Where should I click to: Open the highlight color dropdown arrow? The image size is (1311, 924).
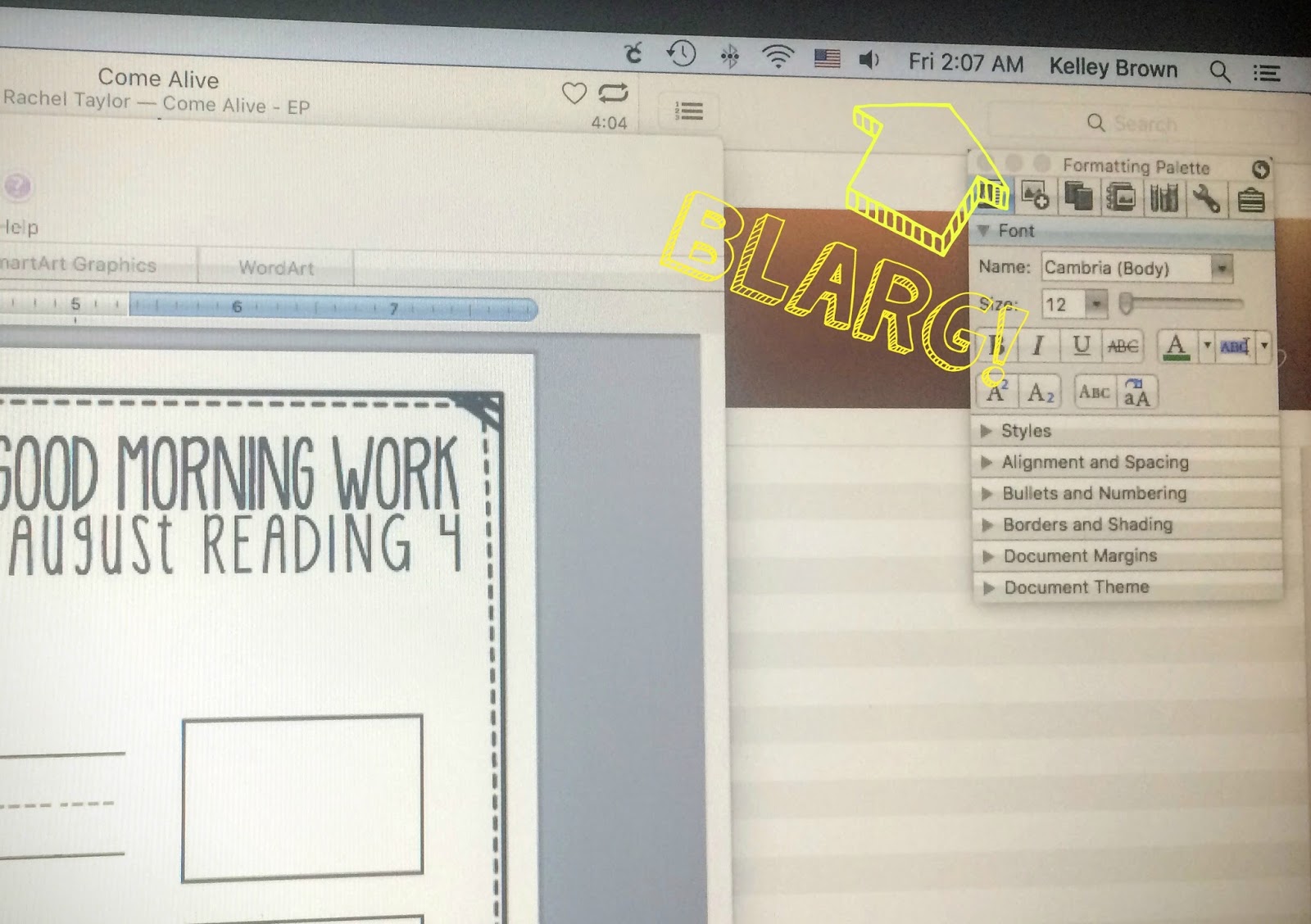(1264, 347)
